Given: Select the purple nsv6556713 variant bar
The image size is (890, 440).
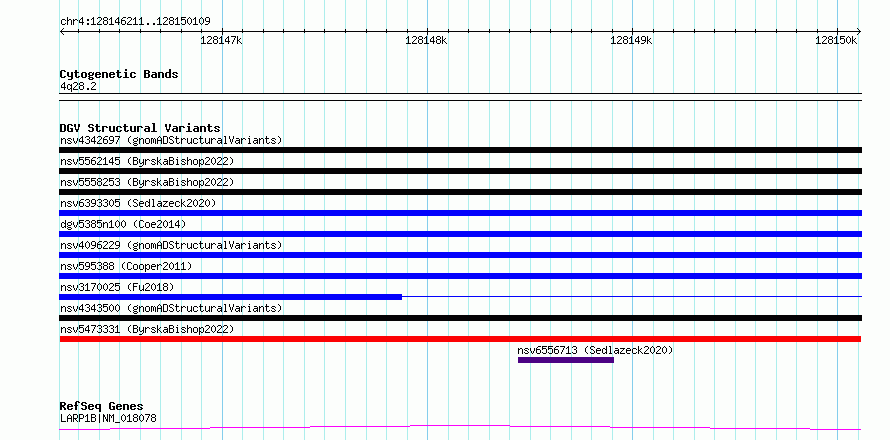Looking at the screenshot, I should 566,360.
